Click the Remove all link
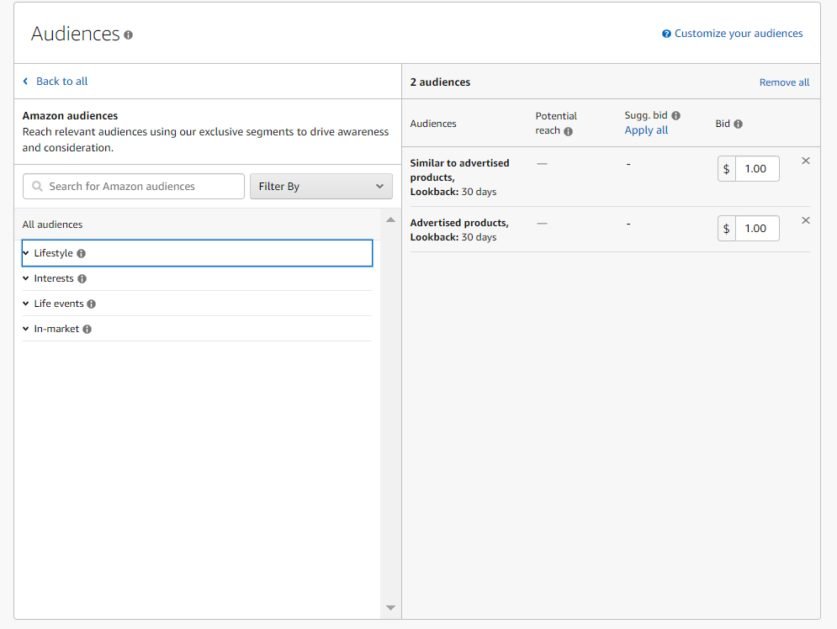The width and height of the screenshot is (837, 629). pyautogui.click(x=784, y=82)
